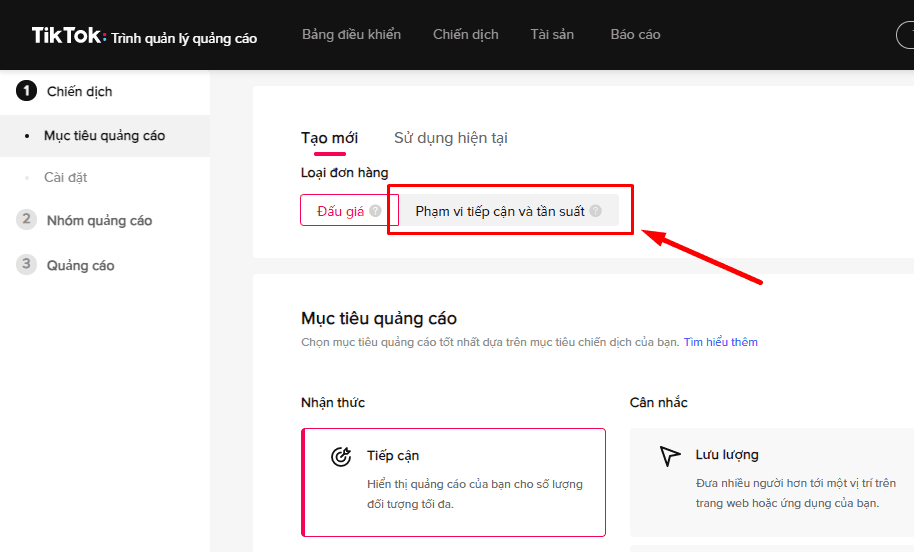
Task: Go to Cài đặt in sidebar
Action: point(66,177)
